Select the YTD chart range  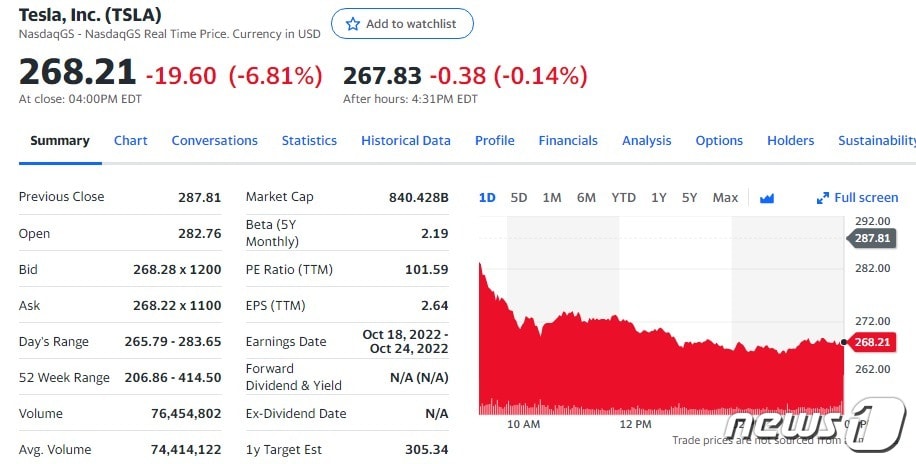623,198
